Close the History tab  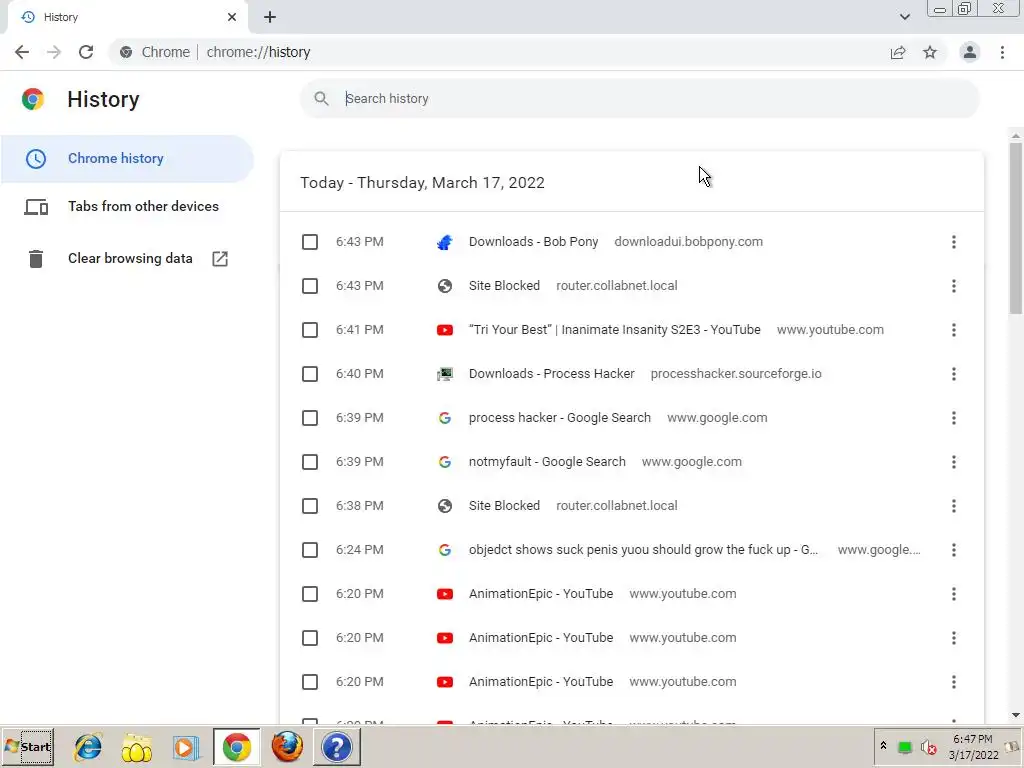[232, 17]
